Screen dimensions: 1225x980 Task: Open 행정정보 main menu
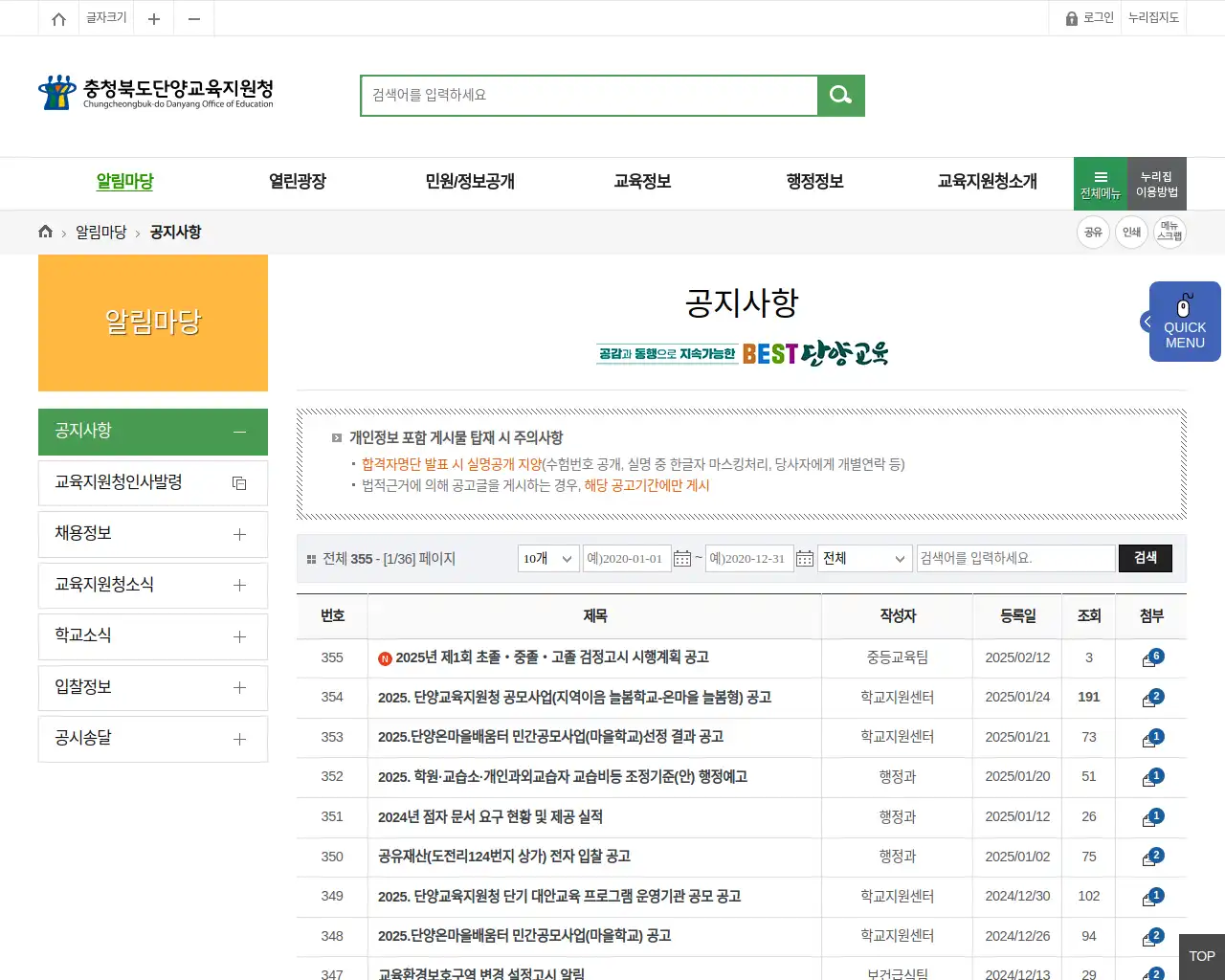(814, 181)
